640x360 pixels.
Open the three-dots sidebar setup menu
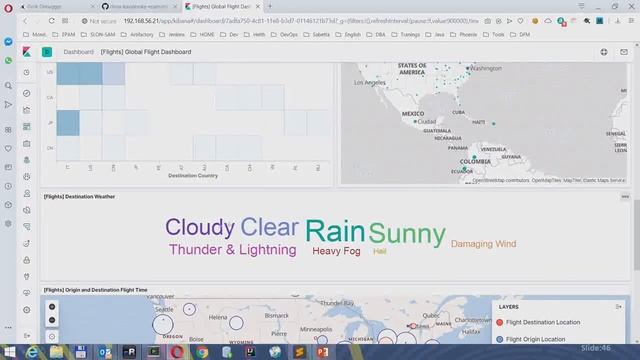8,327
